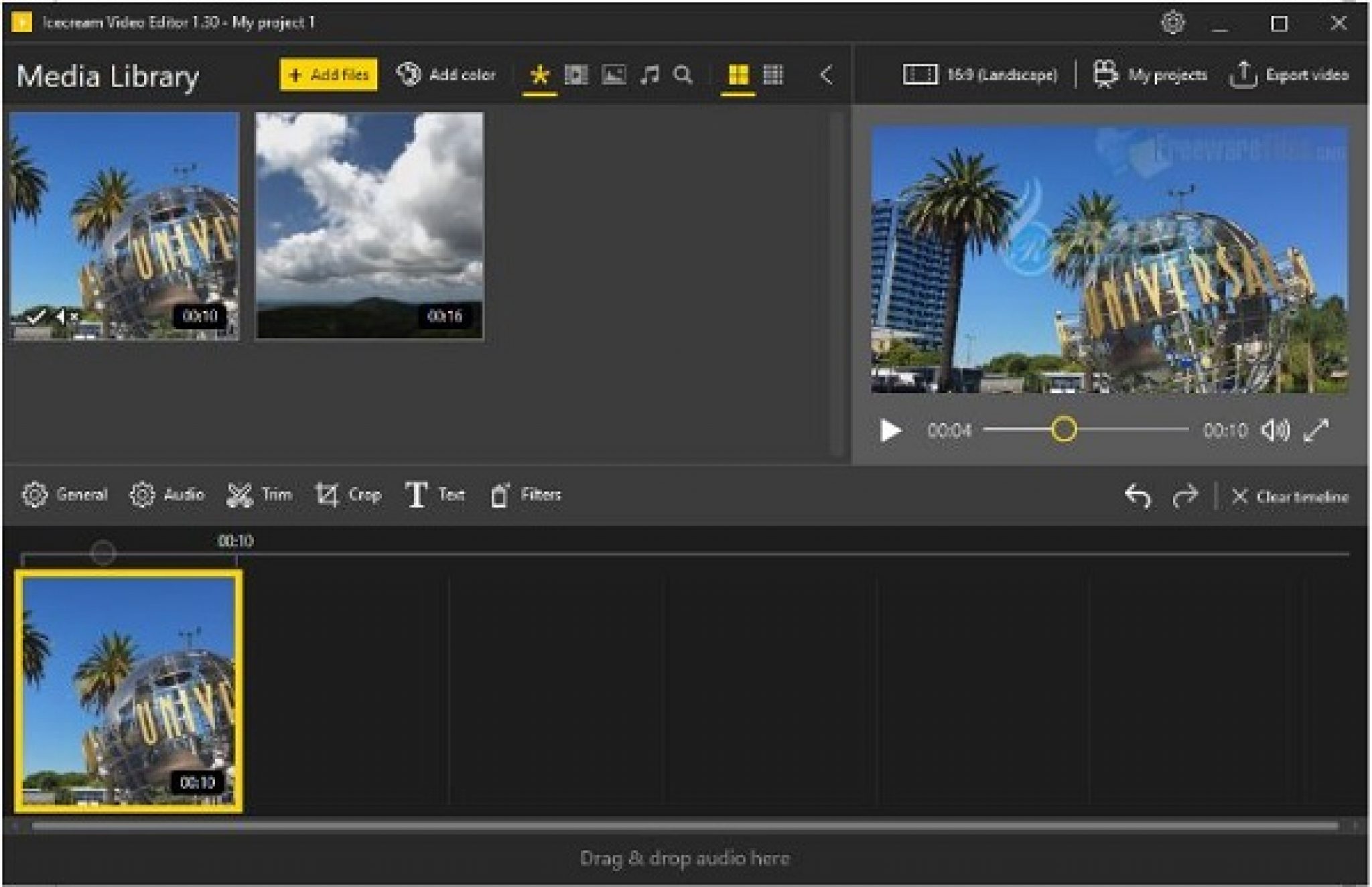1372x887 pixels.
Task: Open the Text tool
Action: (435, 495)
